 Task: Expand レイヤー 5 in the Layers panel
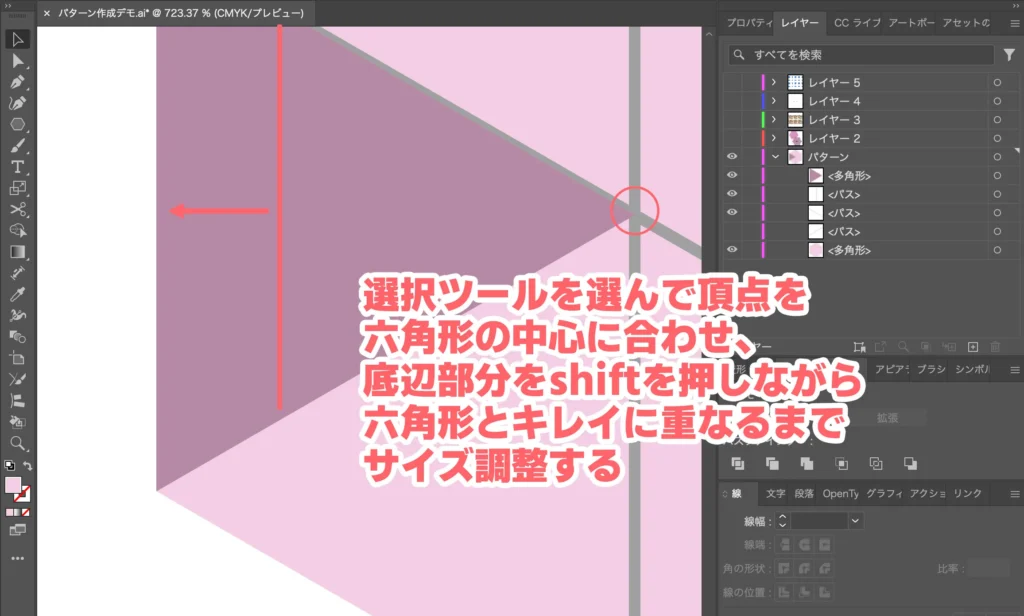(772, 83)
